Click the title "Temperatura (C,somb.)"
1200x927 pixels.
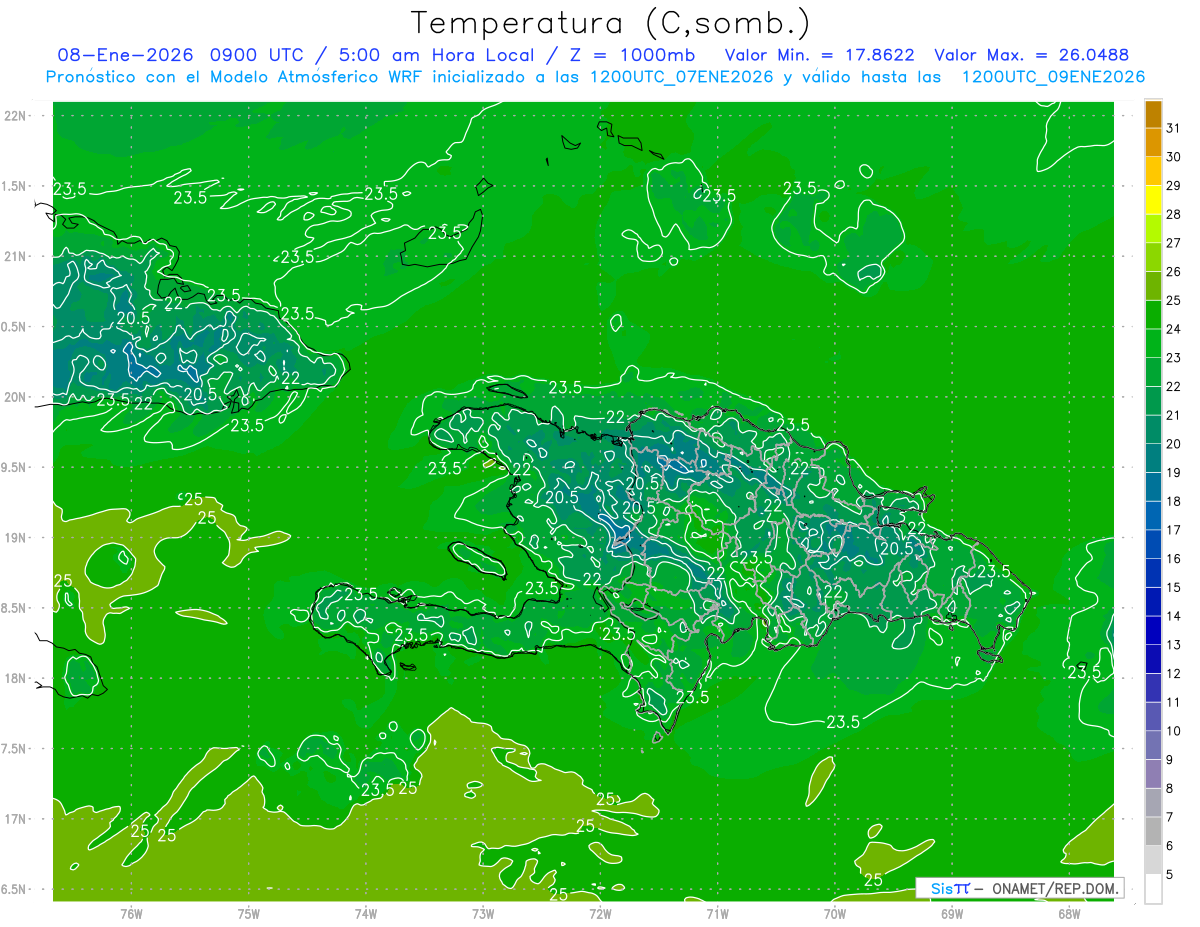(x=611, y=23)
